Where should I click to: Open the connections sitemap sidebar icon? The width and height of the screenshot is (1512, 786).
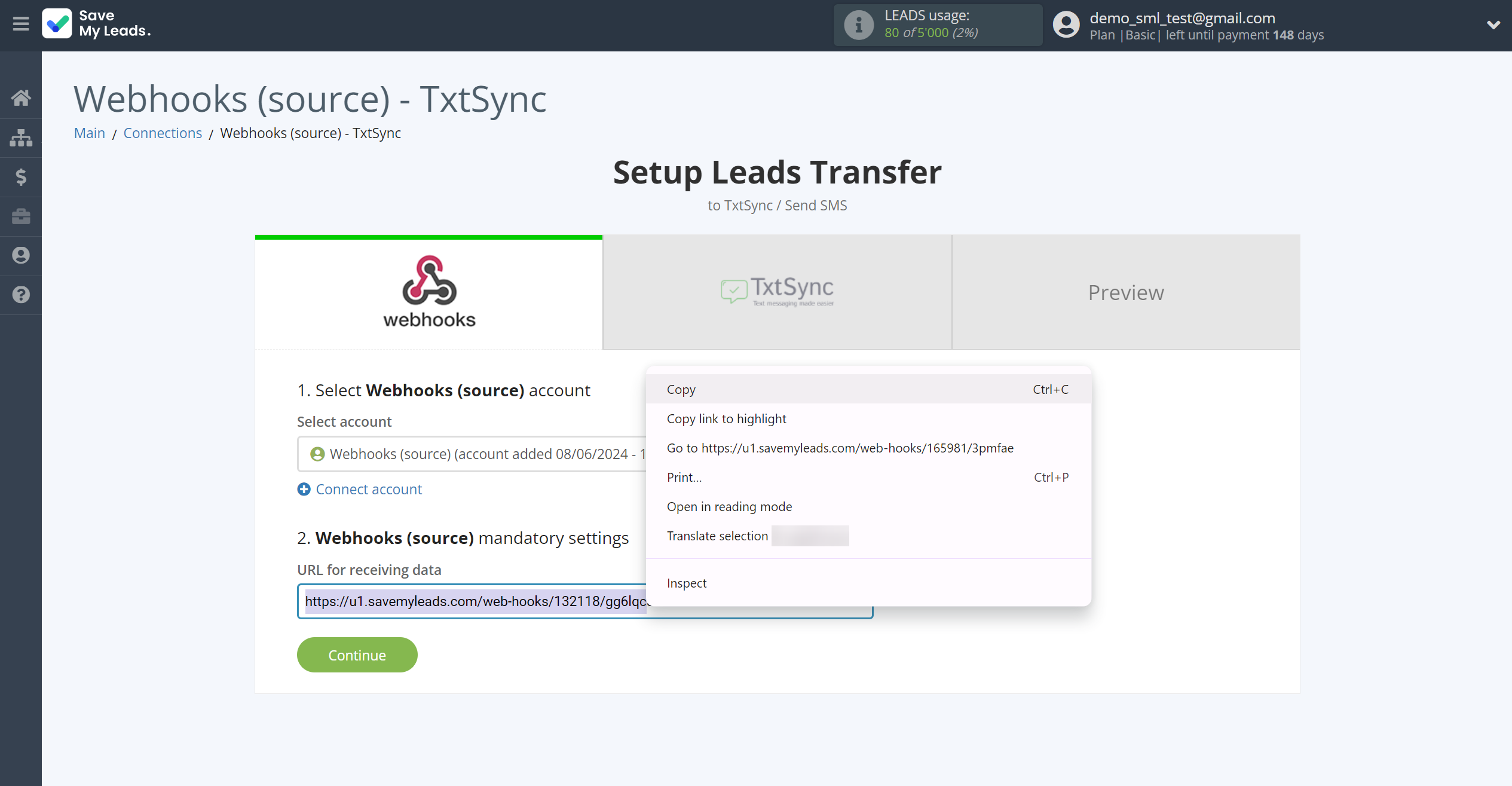[x=21, y=137]
